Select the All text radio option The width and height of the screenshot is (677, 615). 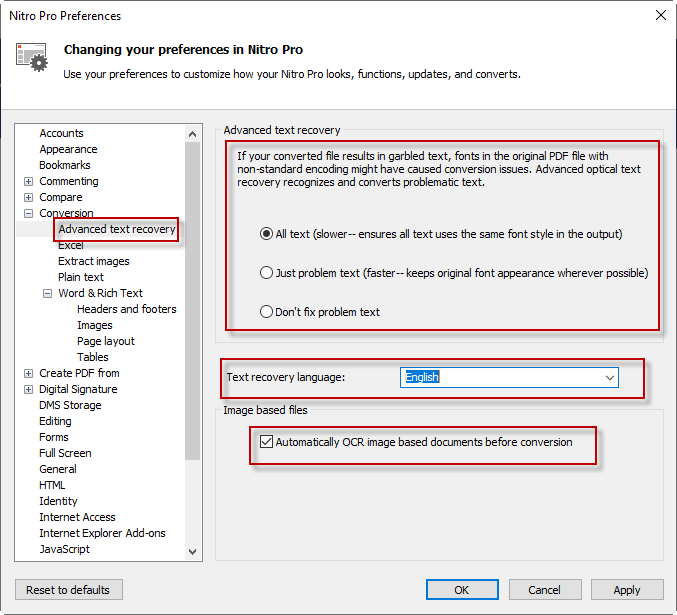pos(266,234)
